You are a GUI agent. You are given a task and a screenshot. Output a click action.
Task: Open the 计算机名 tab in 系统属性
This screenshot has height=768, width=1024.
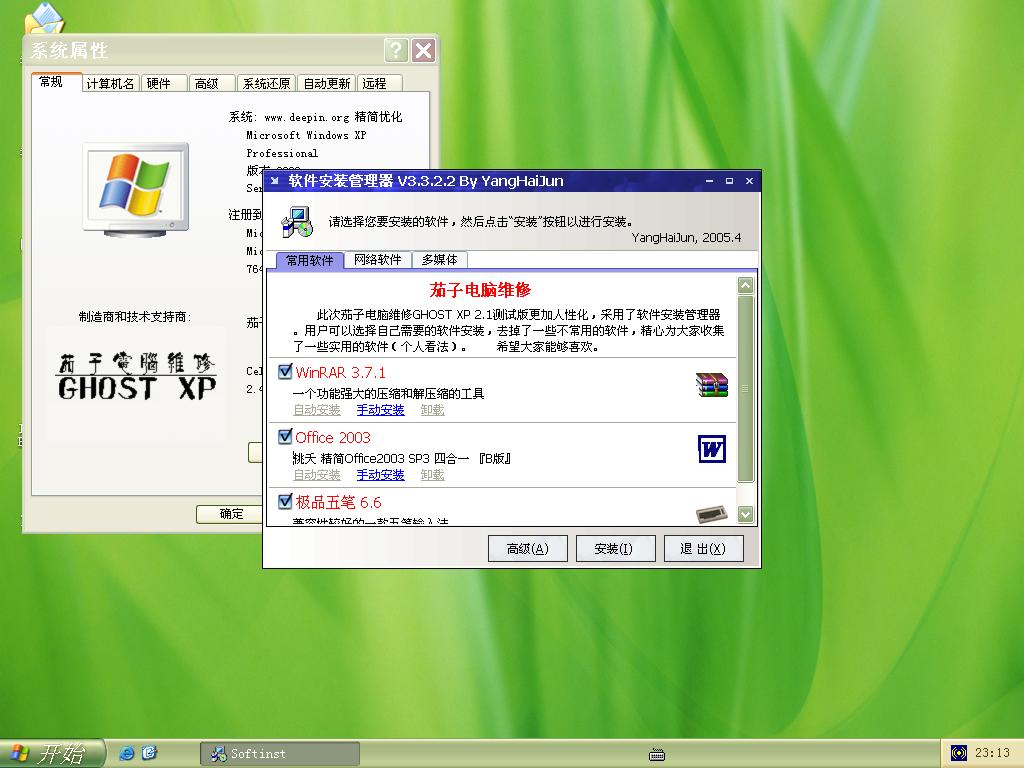[110, 84]
